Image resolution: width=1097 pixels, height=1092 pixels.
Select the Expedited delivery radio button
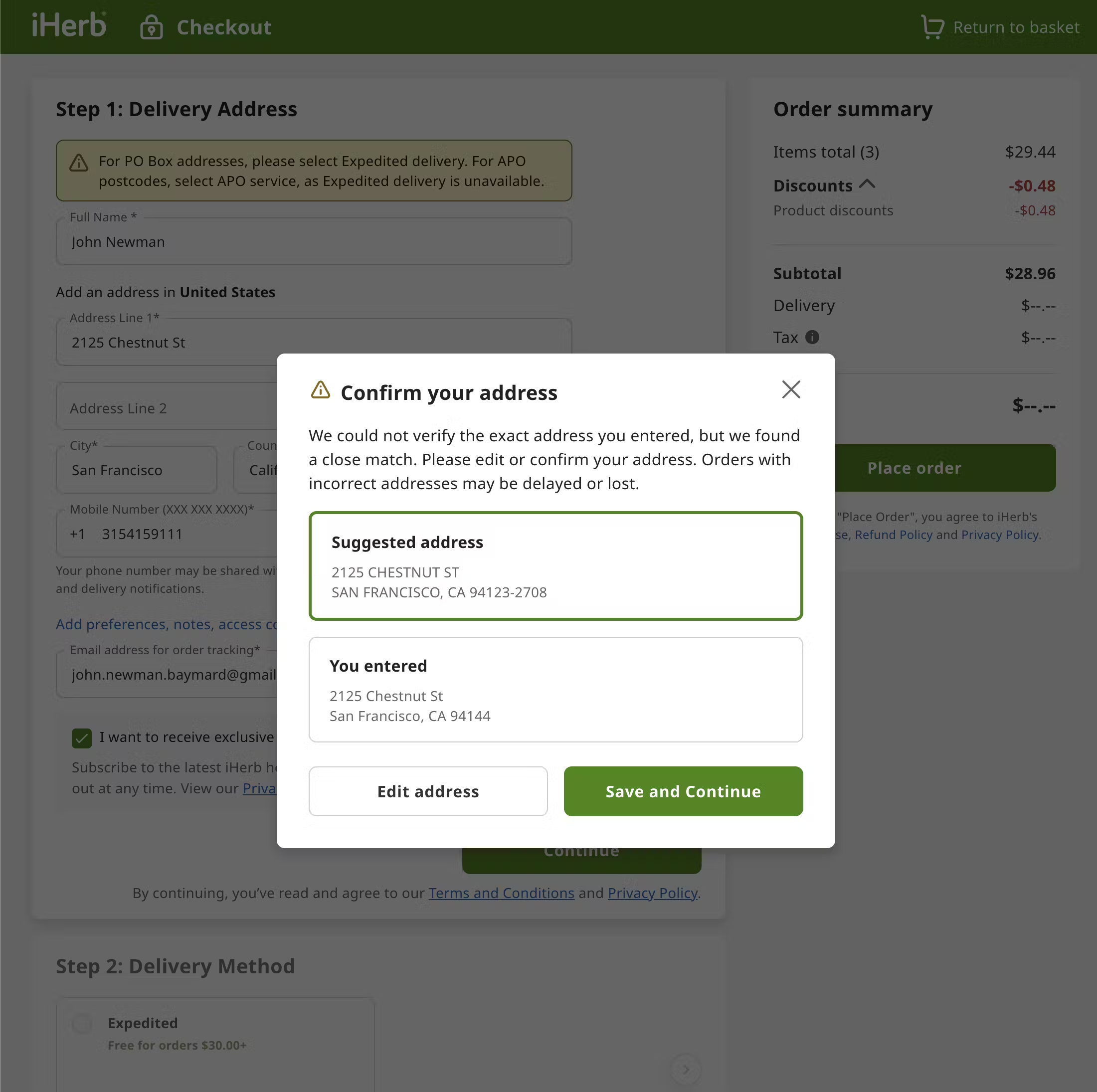pos(82,1023)
